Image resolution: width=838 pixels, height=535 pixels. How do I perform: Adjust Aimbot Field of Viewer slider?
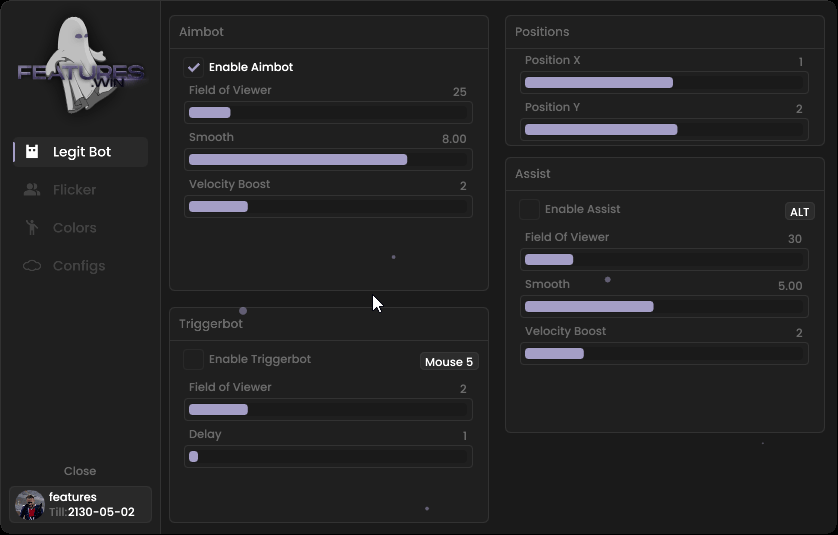pyautogui.click(x=328, y=113)
